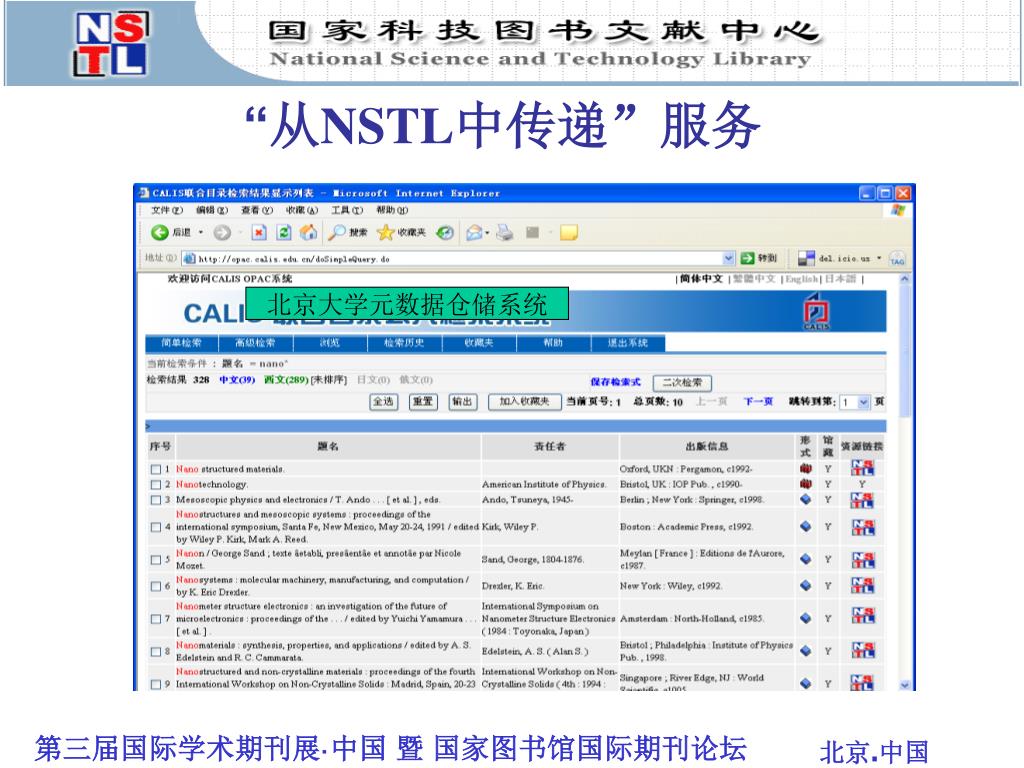The width and height of the screenshot is (1024, 768).
Task: Click red book format icon for row 1
Action: point(806,468)
